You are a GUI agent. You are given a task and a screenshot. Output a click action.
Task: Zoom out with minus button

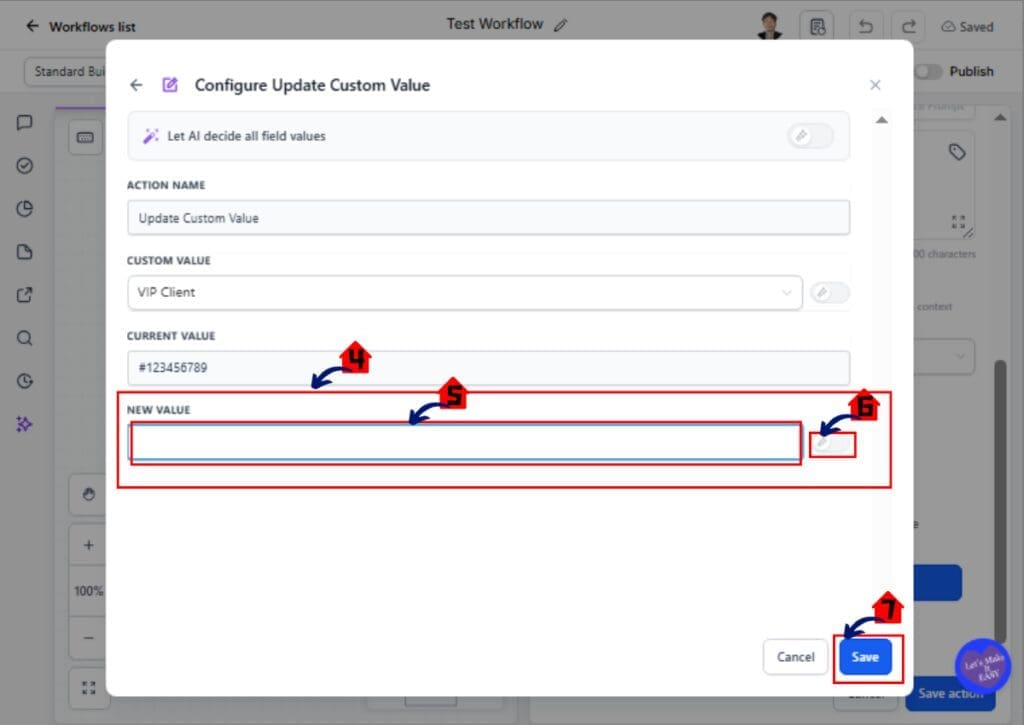(89, 637)
